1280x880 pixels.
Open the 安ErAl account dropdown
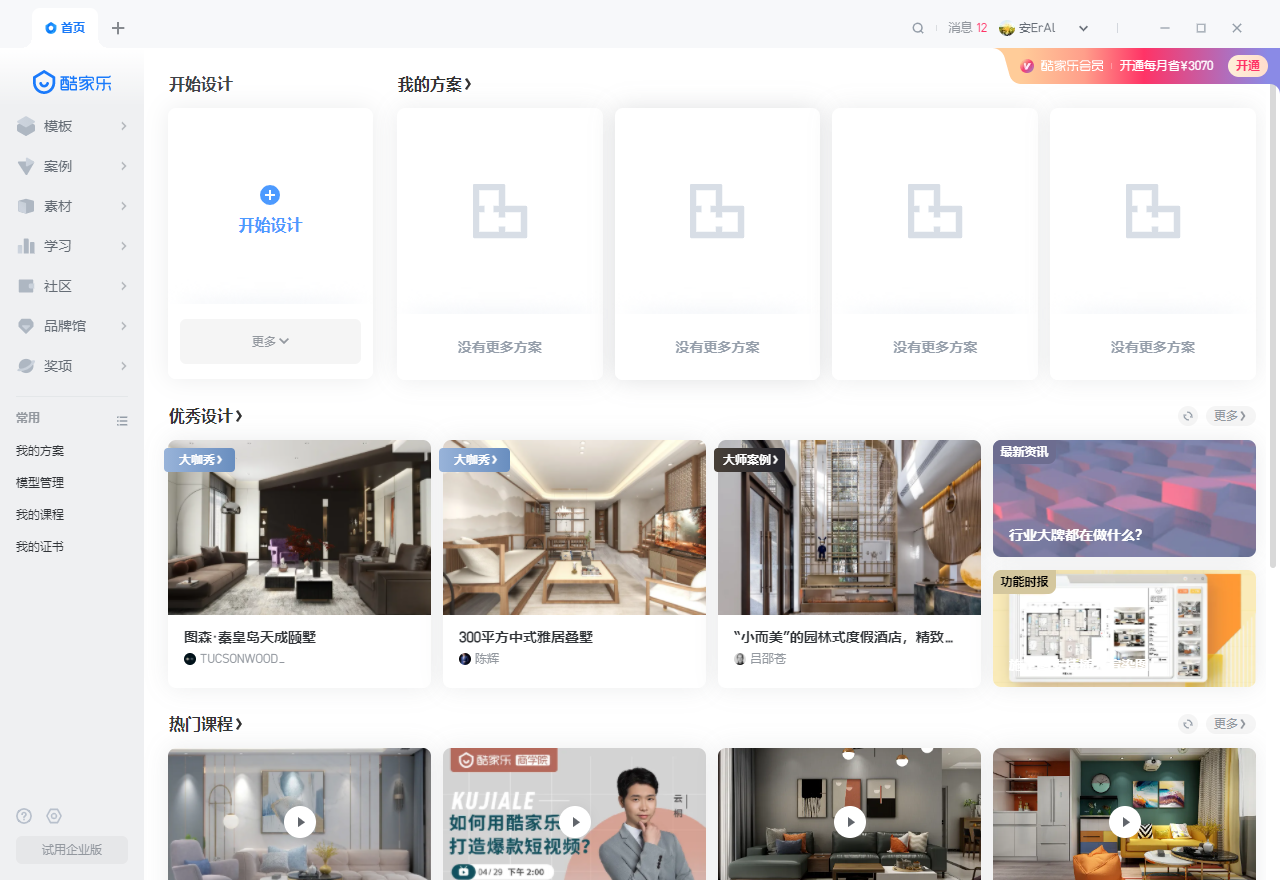coord(1044,28)
